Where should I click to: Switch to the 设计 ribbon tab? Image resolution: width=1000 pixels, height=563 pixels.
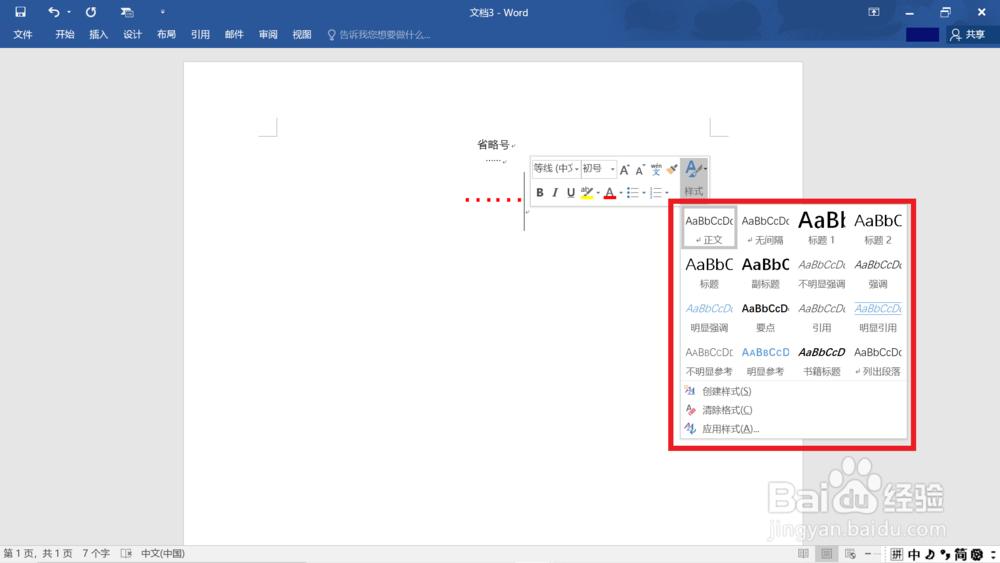(x=132, y=34)
